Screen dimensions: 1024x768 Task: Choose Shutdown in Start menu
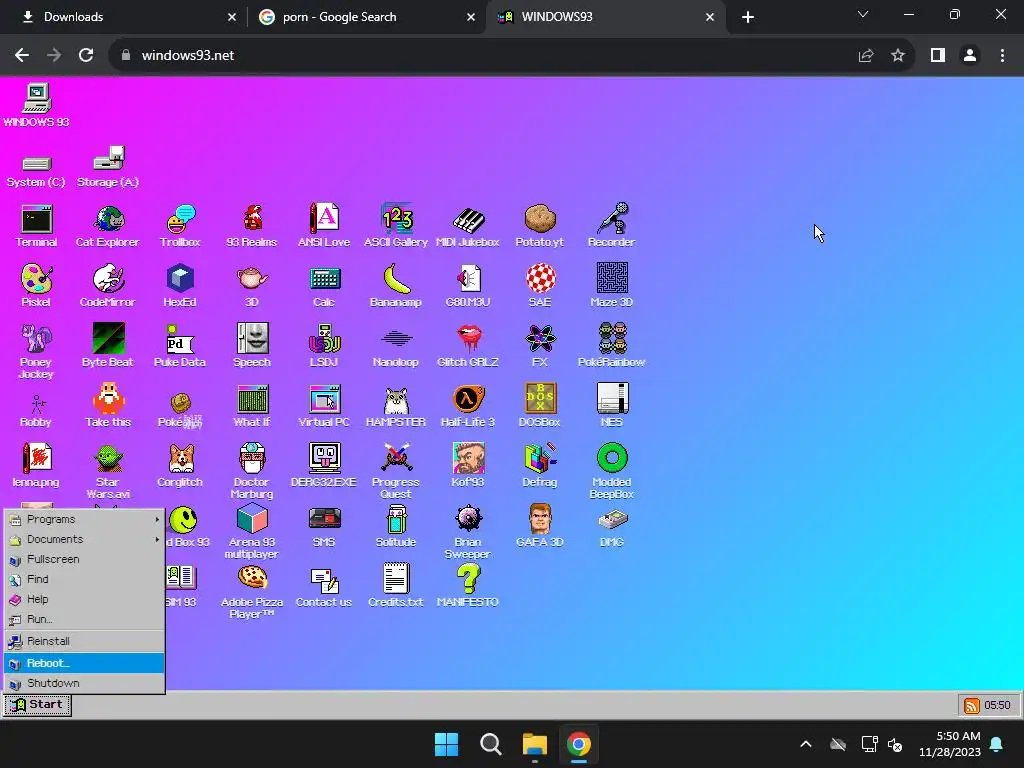click(x=84, y=683)
